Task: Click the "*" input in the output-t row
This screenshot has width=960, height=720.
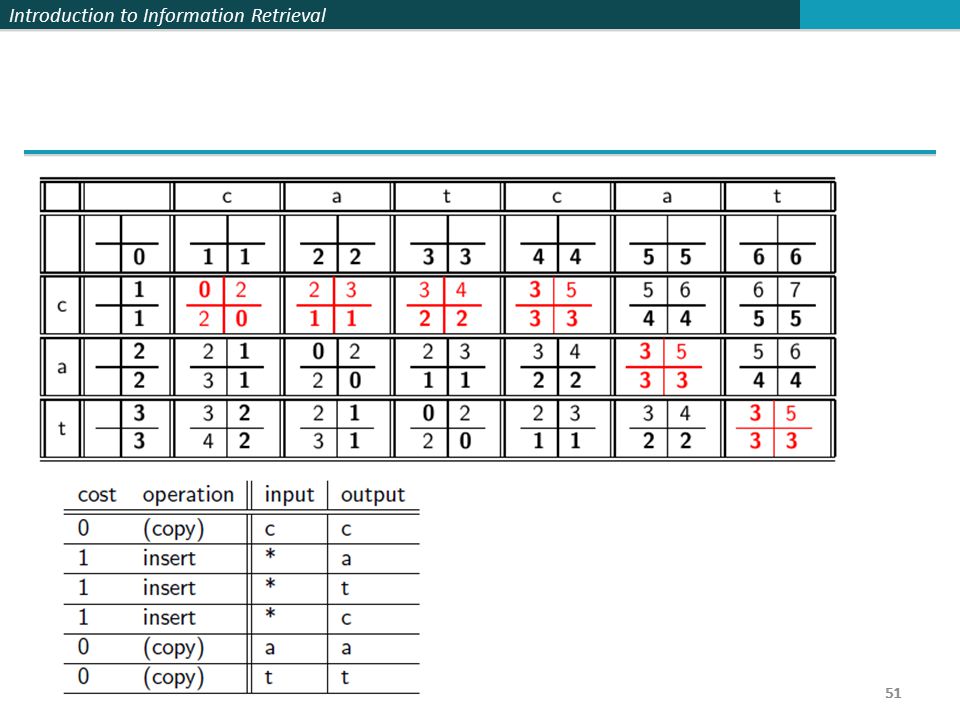Action: click(x=270, y=584)
